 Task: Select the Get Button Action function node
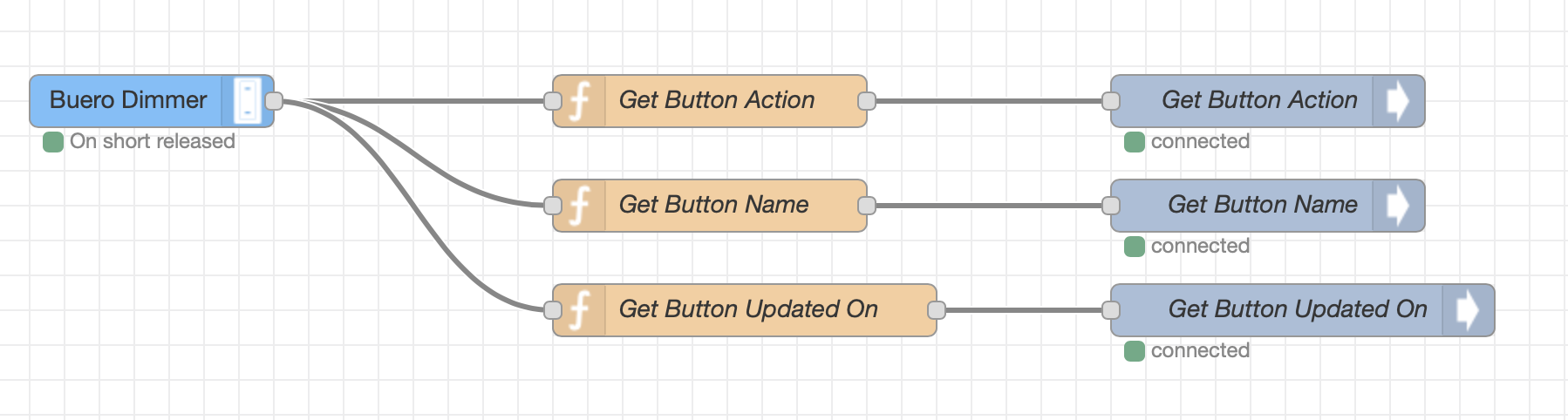[716, 101]
